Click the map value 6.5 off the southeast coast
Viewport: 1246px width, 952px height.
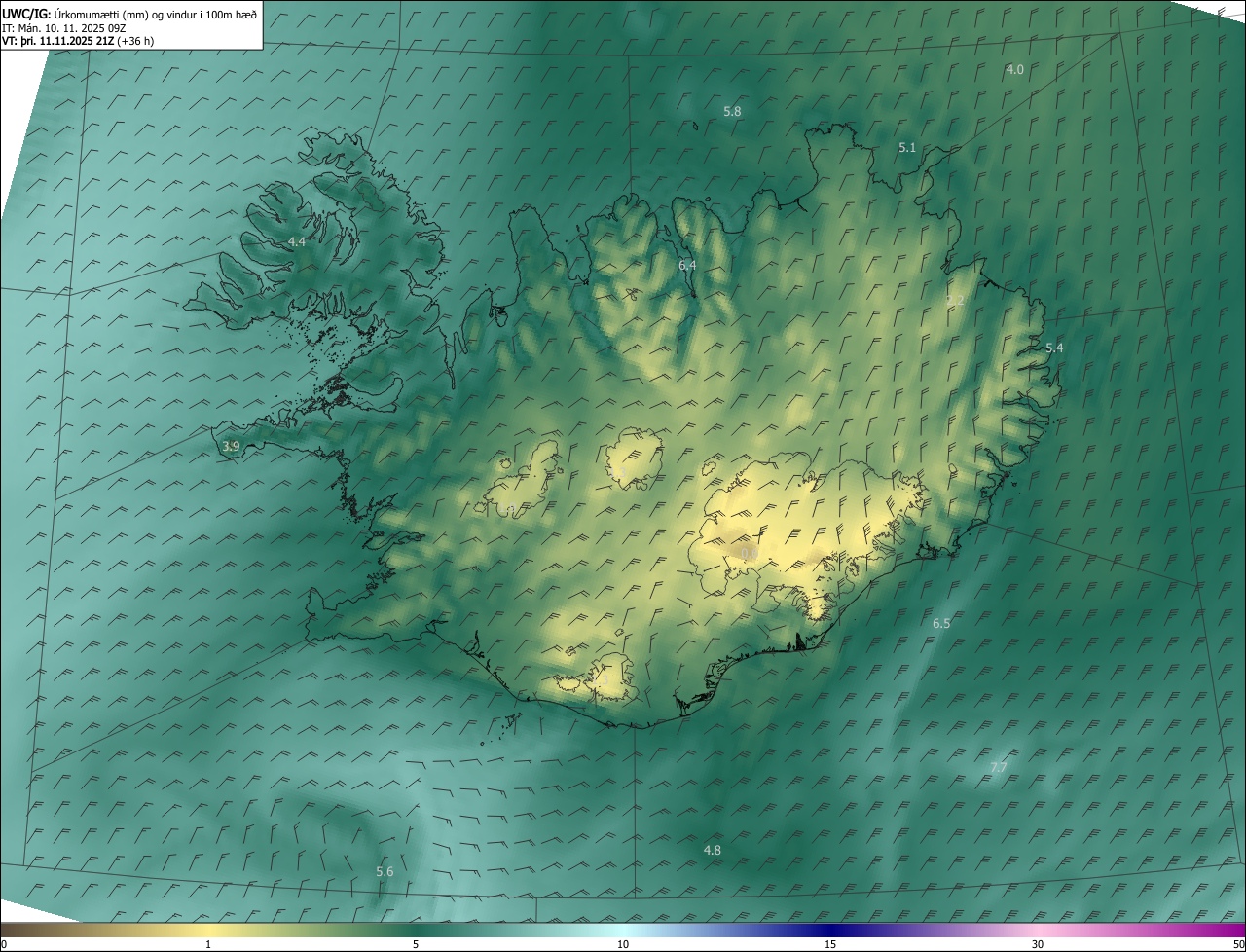pyautogui.click(x=941, y=623)
